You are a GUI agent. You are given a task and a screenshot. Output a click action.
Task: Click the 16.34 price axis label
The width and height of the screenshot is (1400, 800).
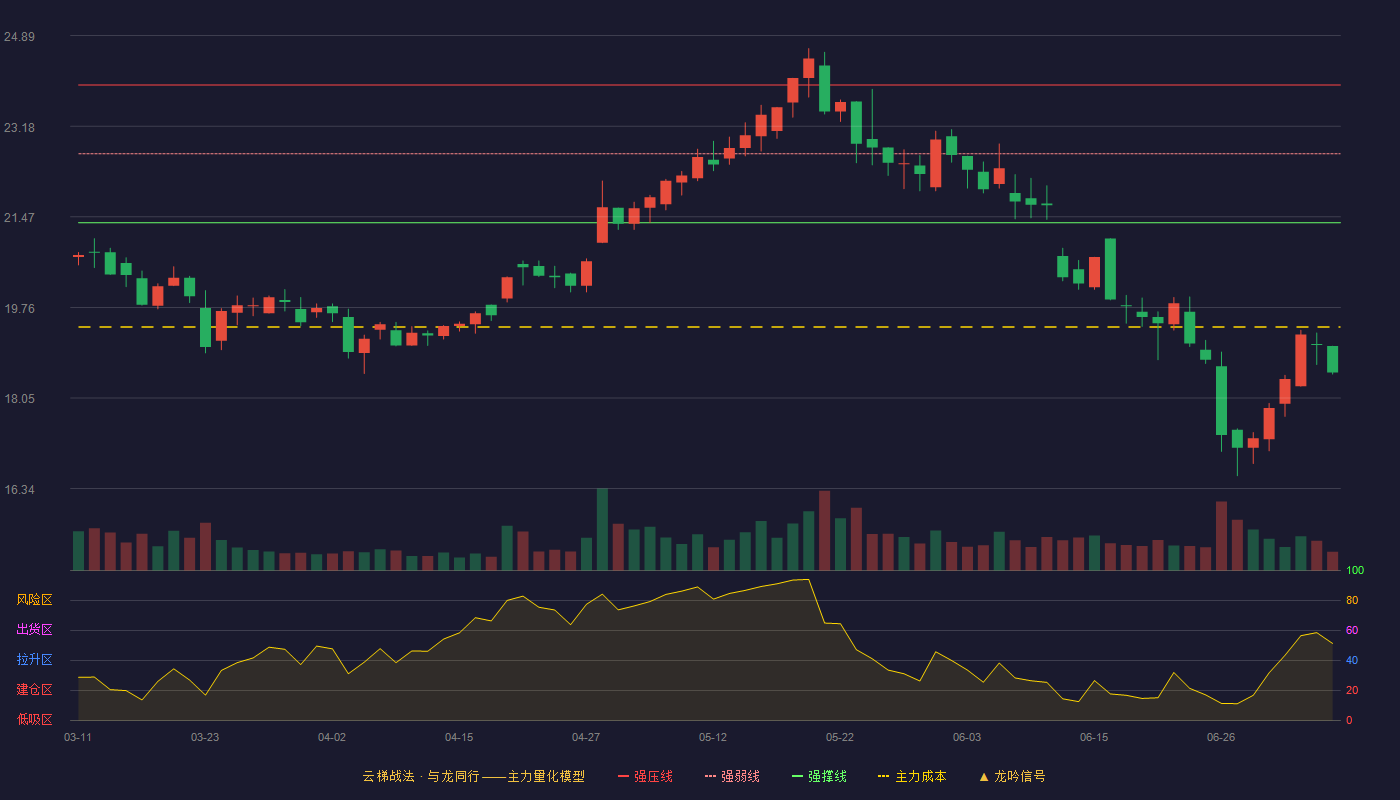[x=19, y=490]
